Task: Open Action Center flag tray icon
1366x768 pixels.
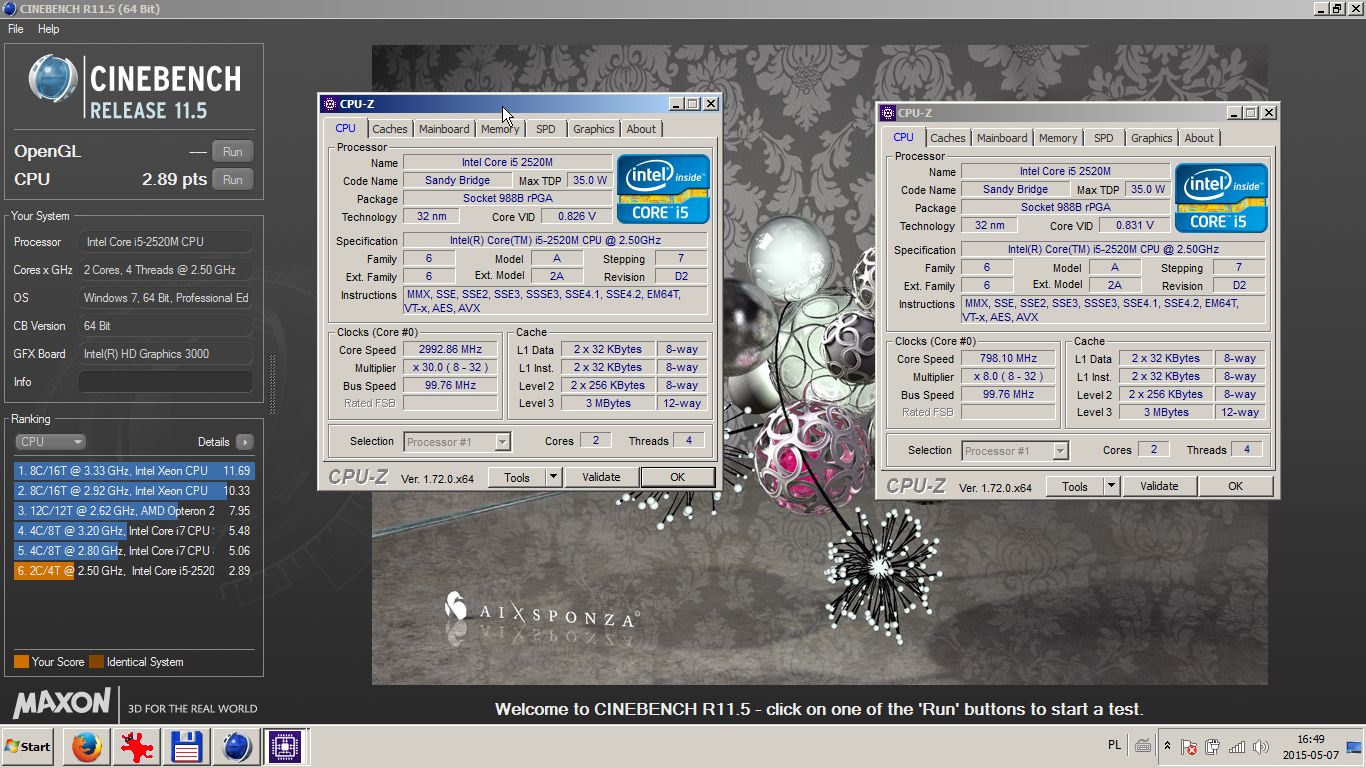Action: click(x=1189, y=746)
